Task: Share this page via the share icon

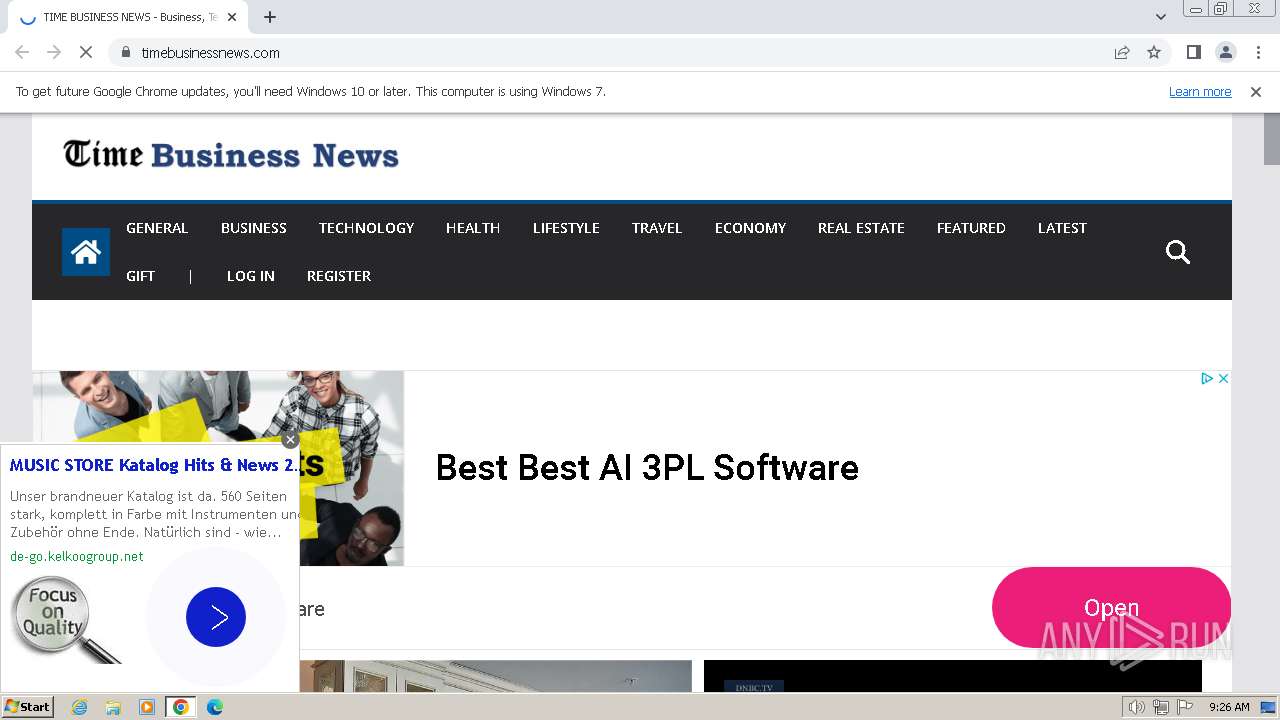Action: [1122, 52]
